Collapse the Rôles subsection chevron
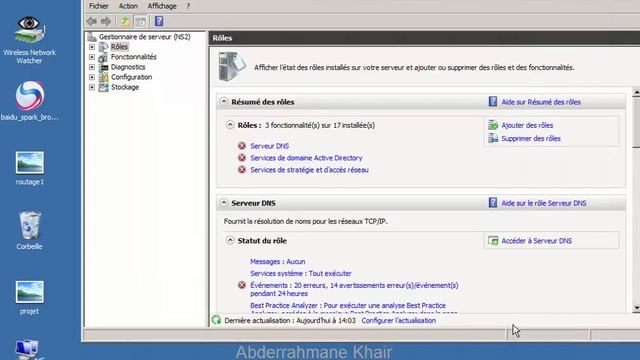Viewport: 640px width, 360px height. click(230, 125)
